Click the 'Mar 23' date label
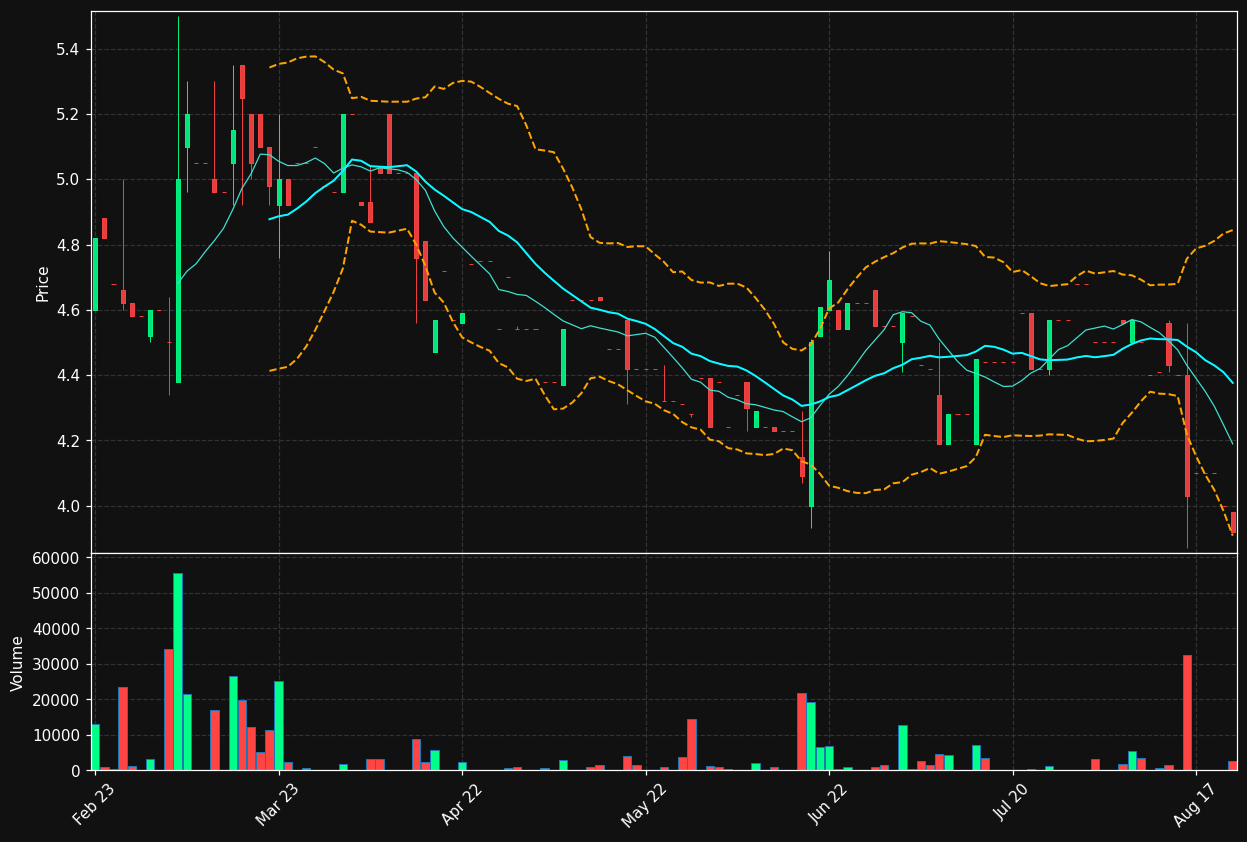 276,804
